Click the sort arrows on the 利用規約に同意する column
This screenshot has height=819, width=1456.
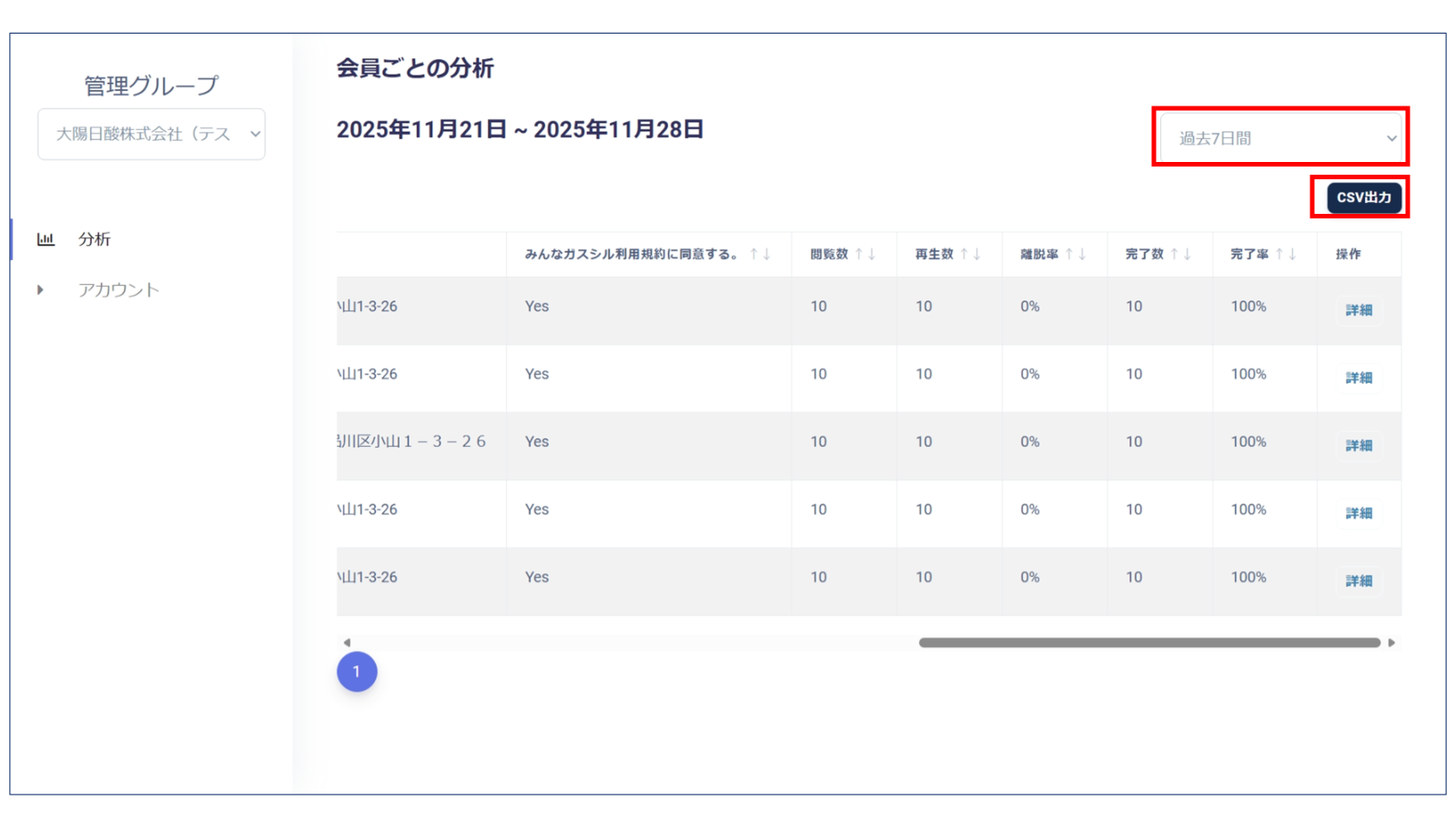coord(759,255)
